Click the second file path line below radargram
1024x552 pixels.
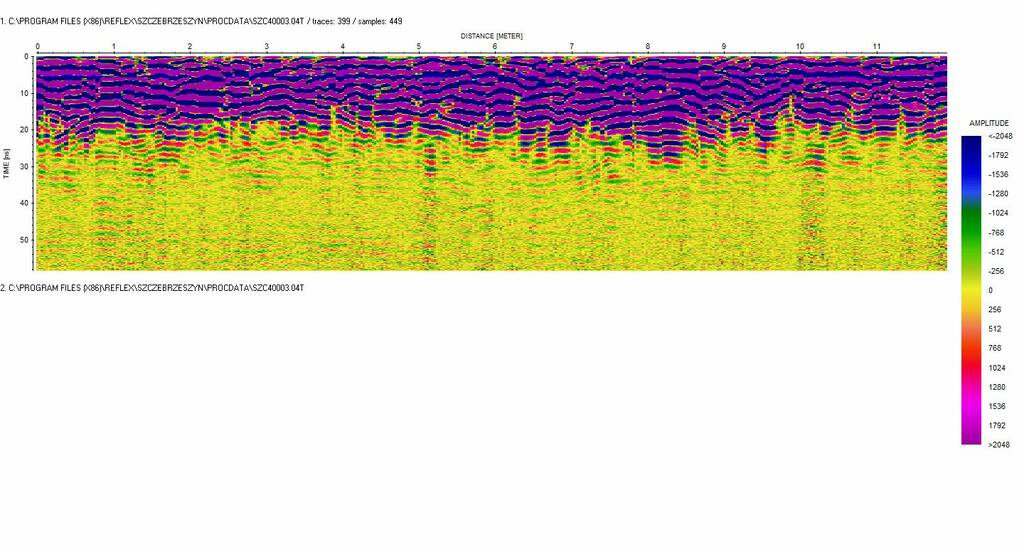[152, 288]
